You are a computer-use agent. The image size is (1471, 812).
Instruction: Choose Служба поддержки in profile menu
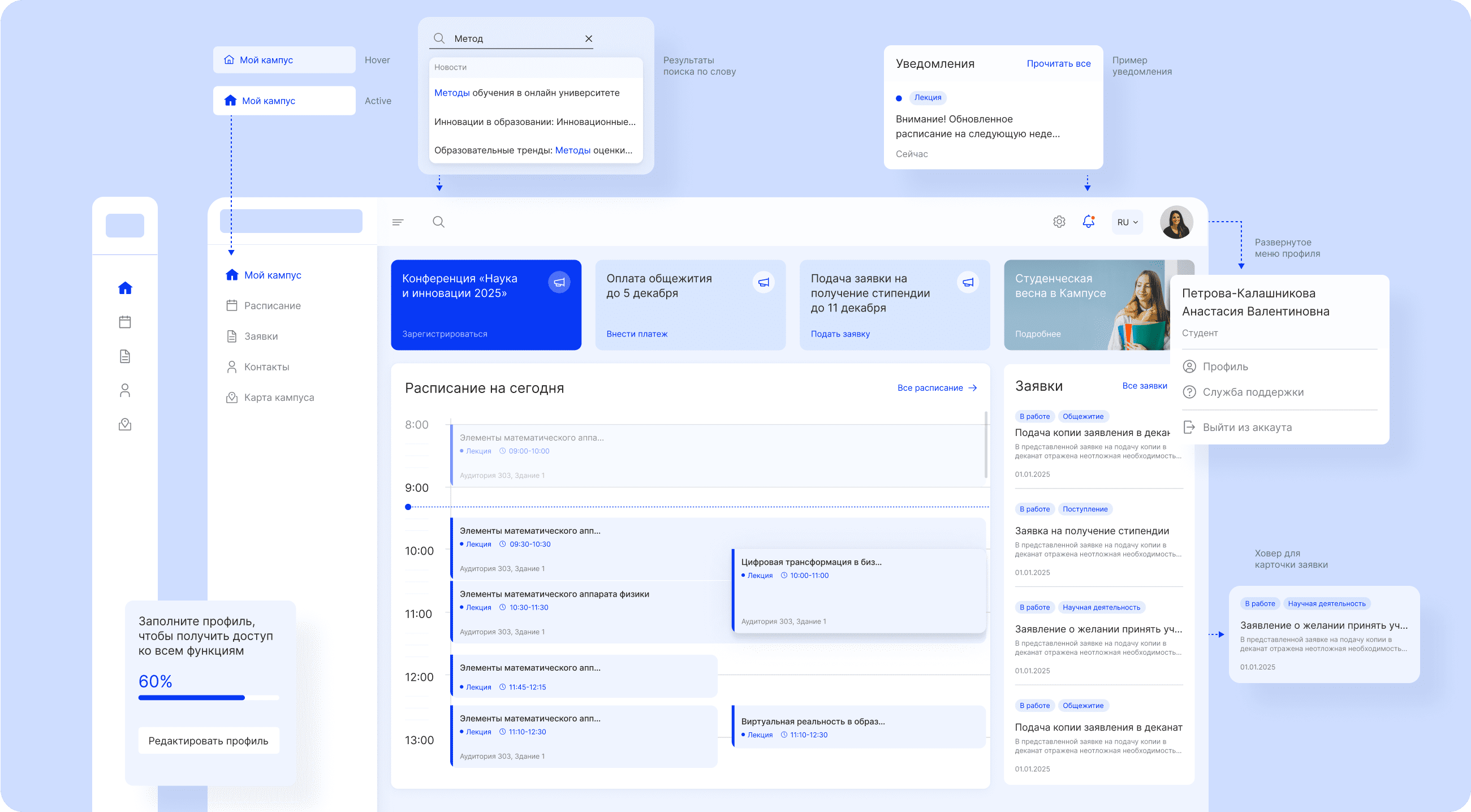[1253, 392]
